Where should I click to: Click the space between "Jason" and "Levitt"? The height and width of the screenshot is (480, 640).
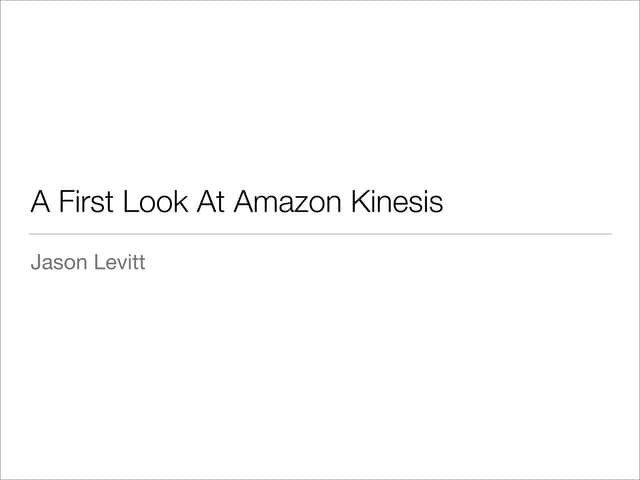(90, 264)
